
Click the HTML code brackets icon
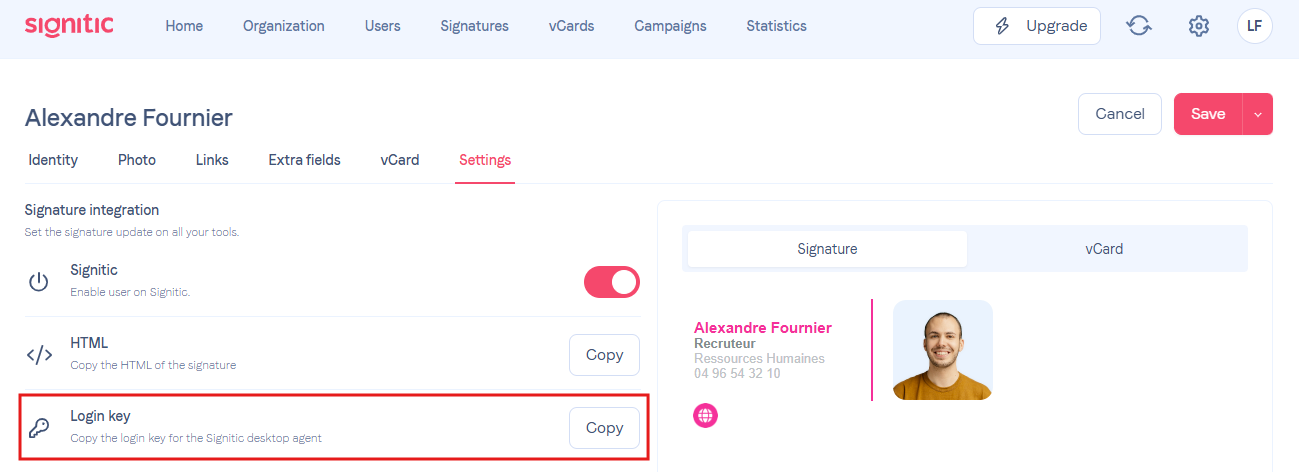pyautogui.click(x=39, y=354)
